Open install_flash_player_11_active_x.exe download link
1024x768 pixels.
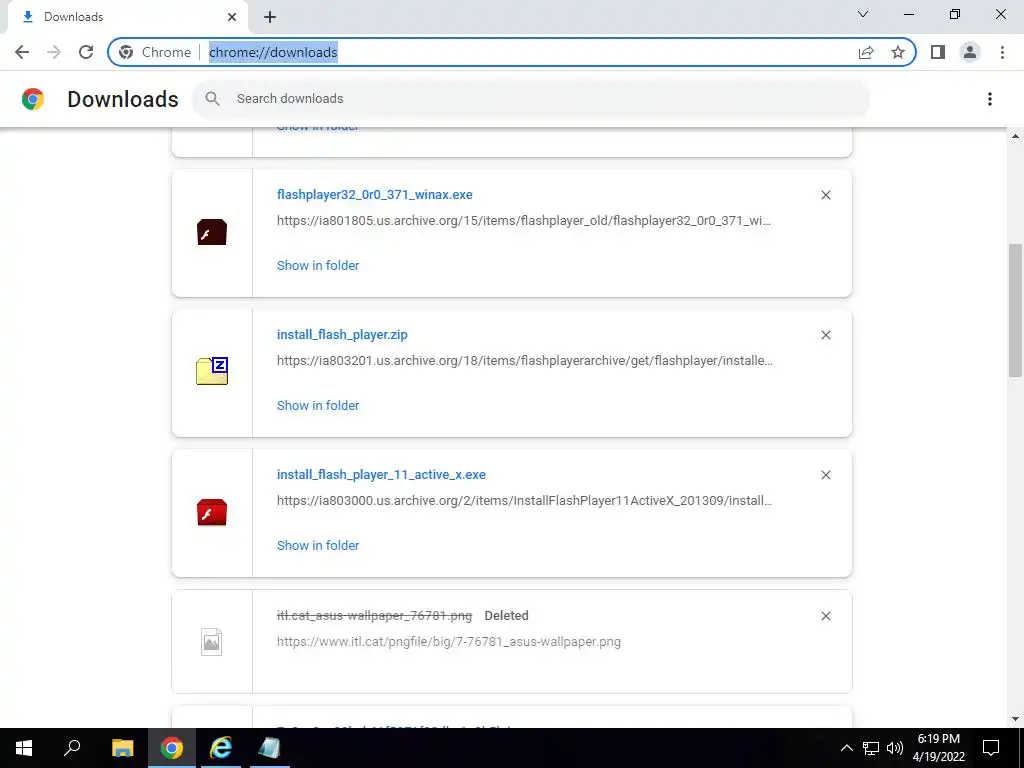(x=381, y=475)
